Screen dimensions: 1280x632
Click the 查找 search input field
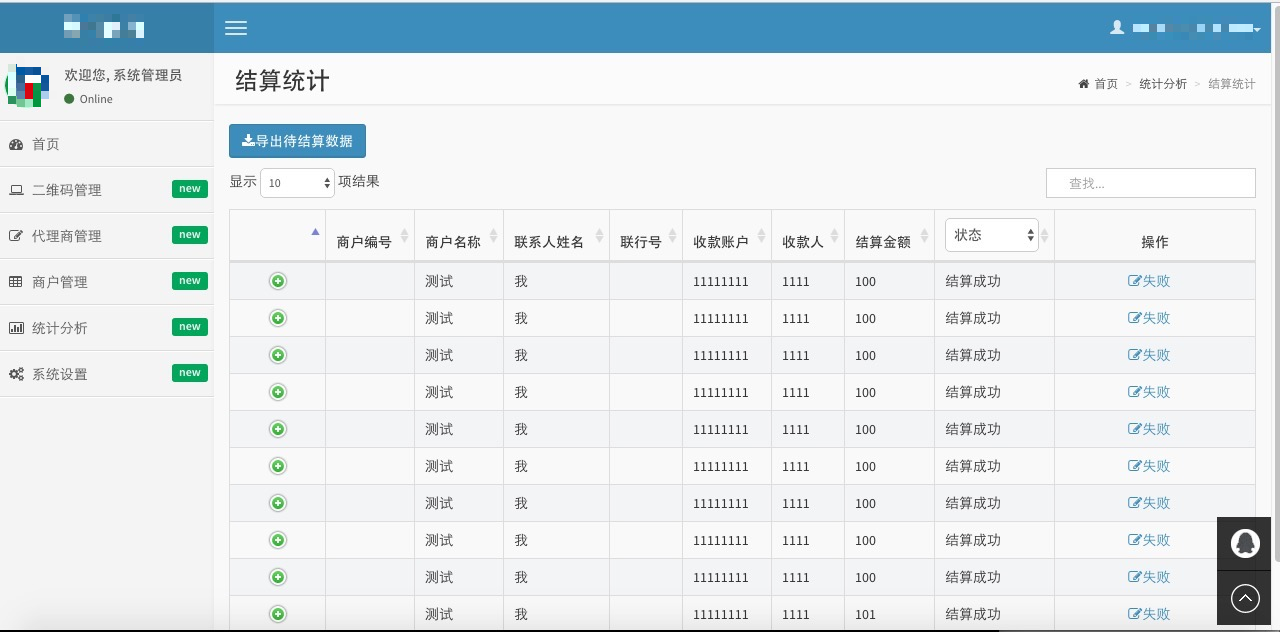[x=1150, y=183]
